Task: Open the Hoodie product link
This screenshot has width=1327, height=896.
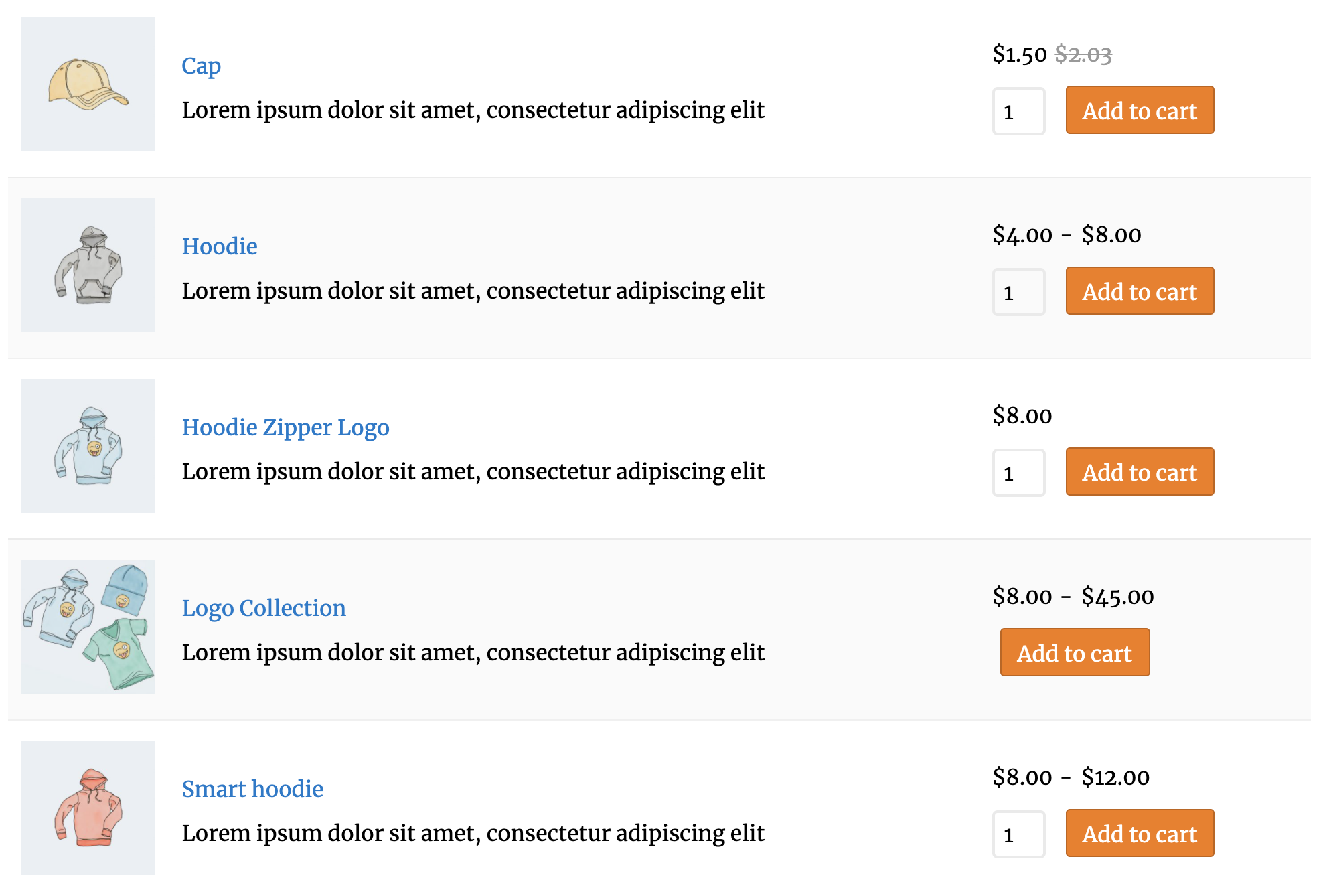Action: [x=220, y=246]
